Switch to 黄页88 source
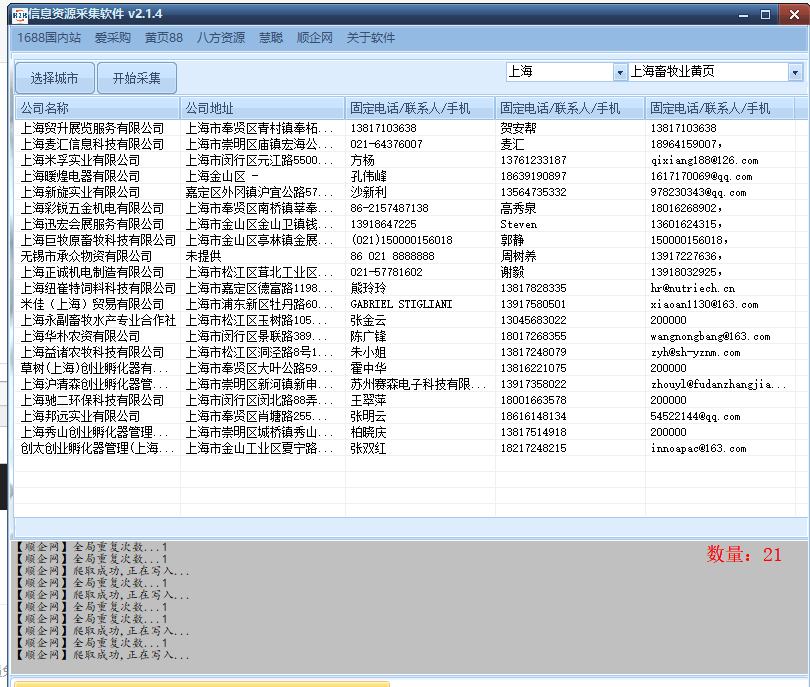The width and height of the screenshot is (810, 687). coord(163,38)
